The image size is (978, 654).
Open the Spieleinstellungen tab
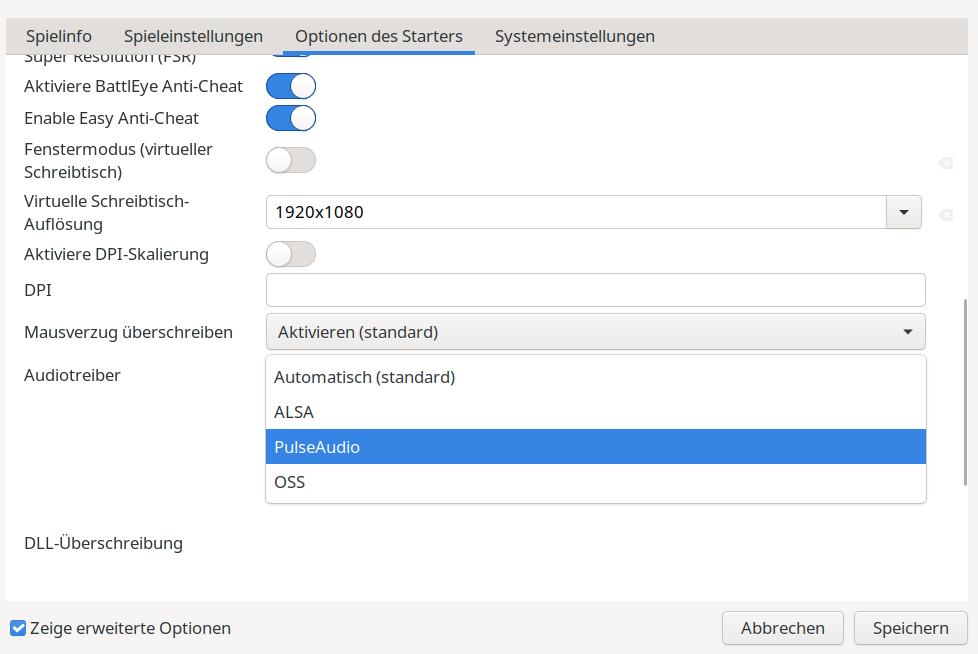[193, 36]
